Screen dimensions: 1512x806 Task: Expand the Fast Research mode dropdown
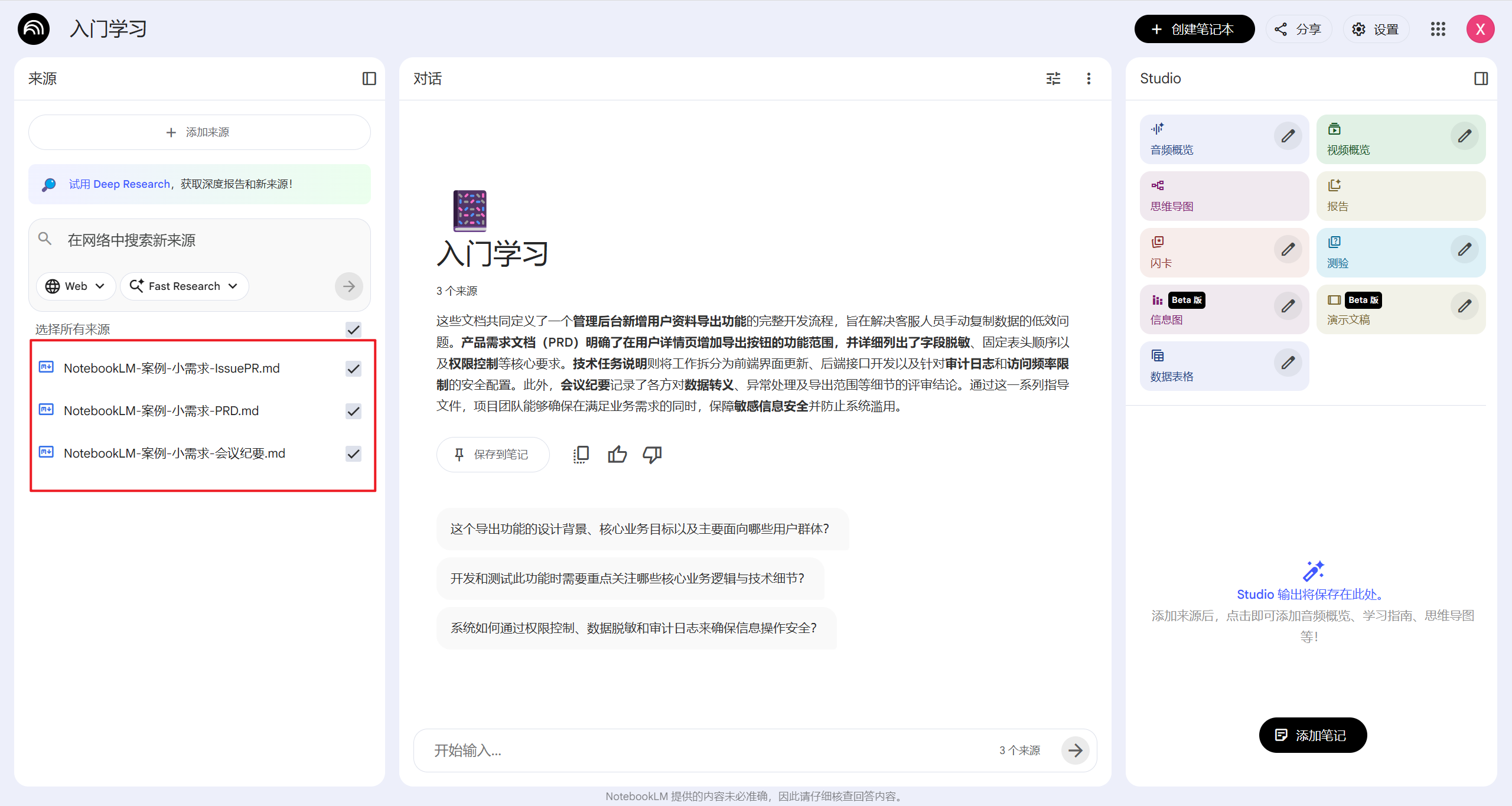click(184, 286)
